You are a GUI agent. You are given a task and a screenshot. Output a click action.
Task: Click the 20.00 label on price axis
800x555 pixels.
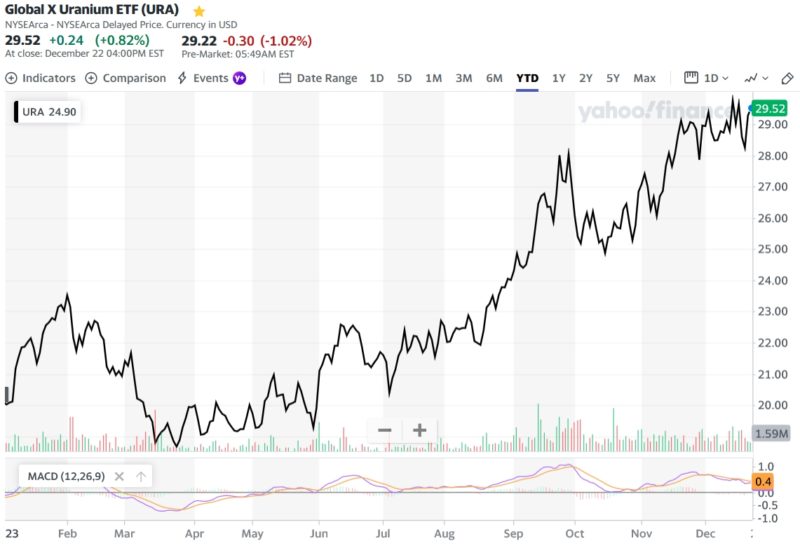tap(772, 405)
